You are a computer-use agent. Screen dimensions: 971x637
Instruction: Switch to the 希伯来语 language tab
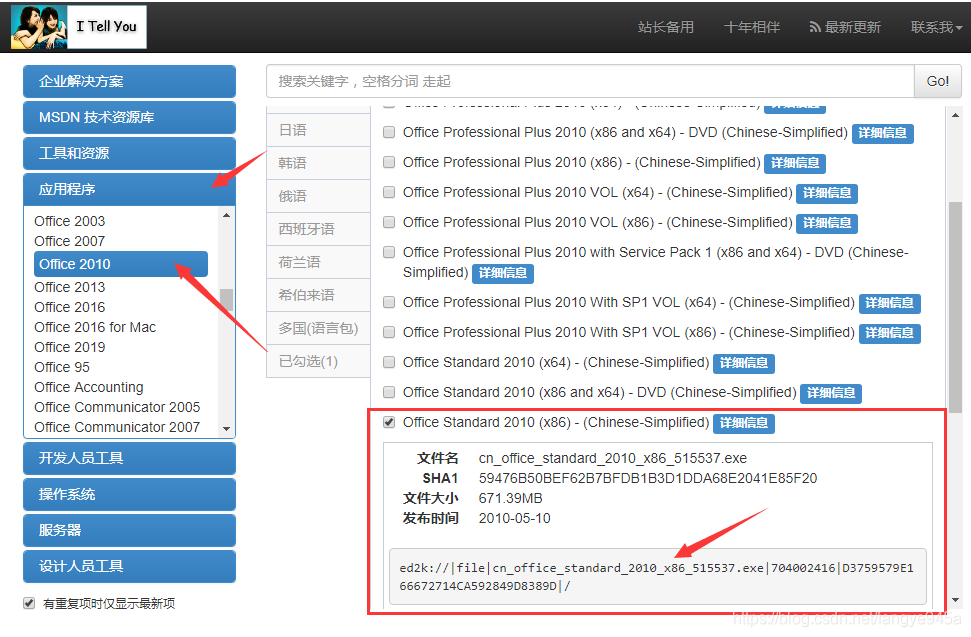point(318,295)
